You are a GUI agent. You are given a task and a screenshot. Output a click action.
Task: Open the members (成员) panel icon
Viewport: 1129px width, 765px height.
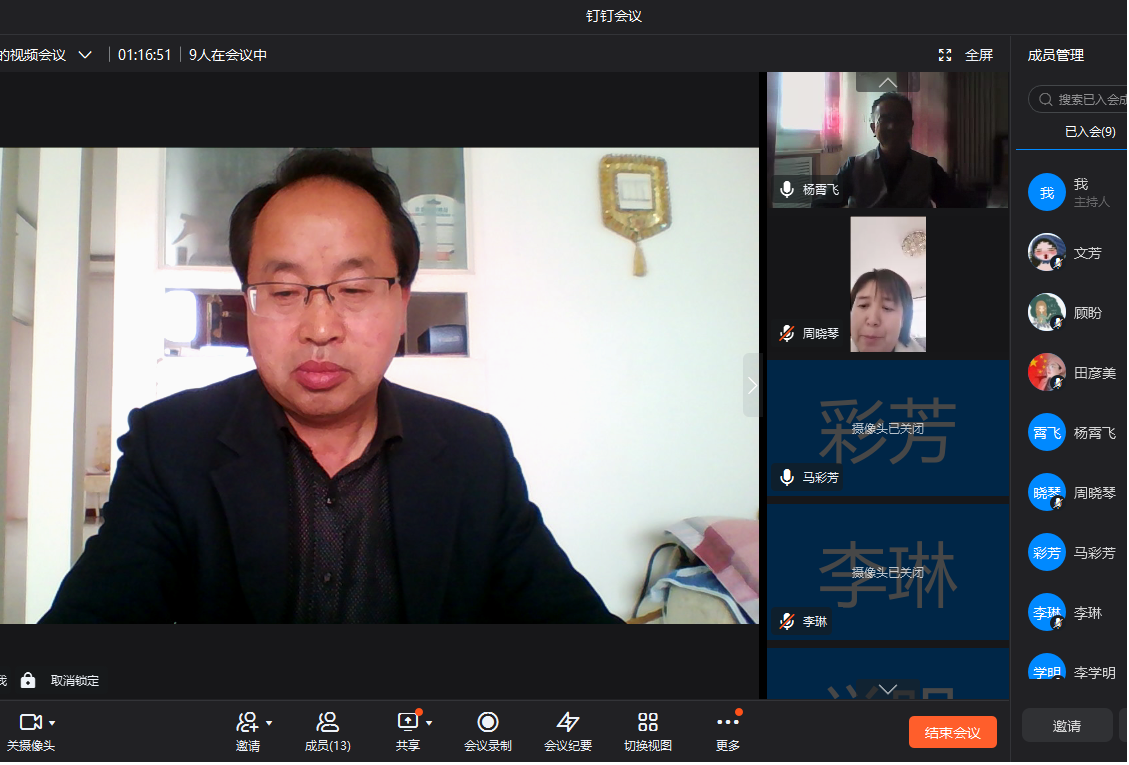point(327,722)
